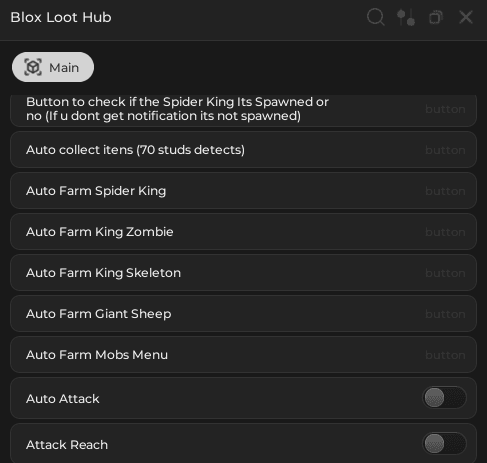Click the Auto Attack label text
487x463 pixels.
[63, 399]
